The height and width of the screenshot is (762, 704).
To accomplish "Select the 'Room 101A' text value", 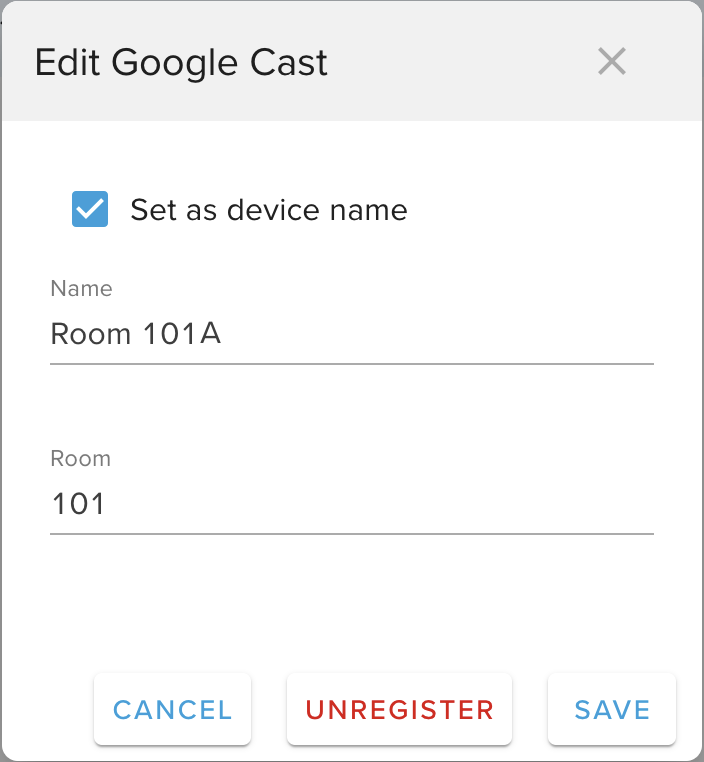I will click(136, 334).
